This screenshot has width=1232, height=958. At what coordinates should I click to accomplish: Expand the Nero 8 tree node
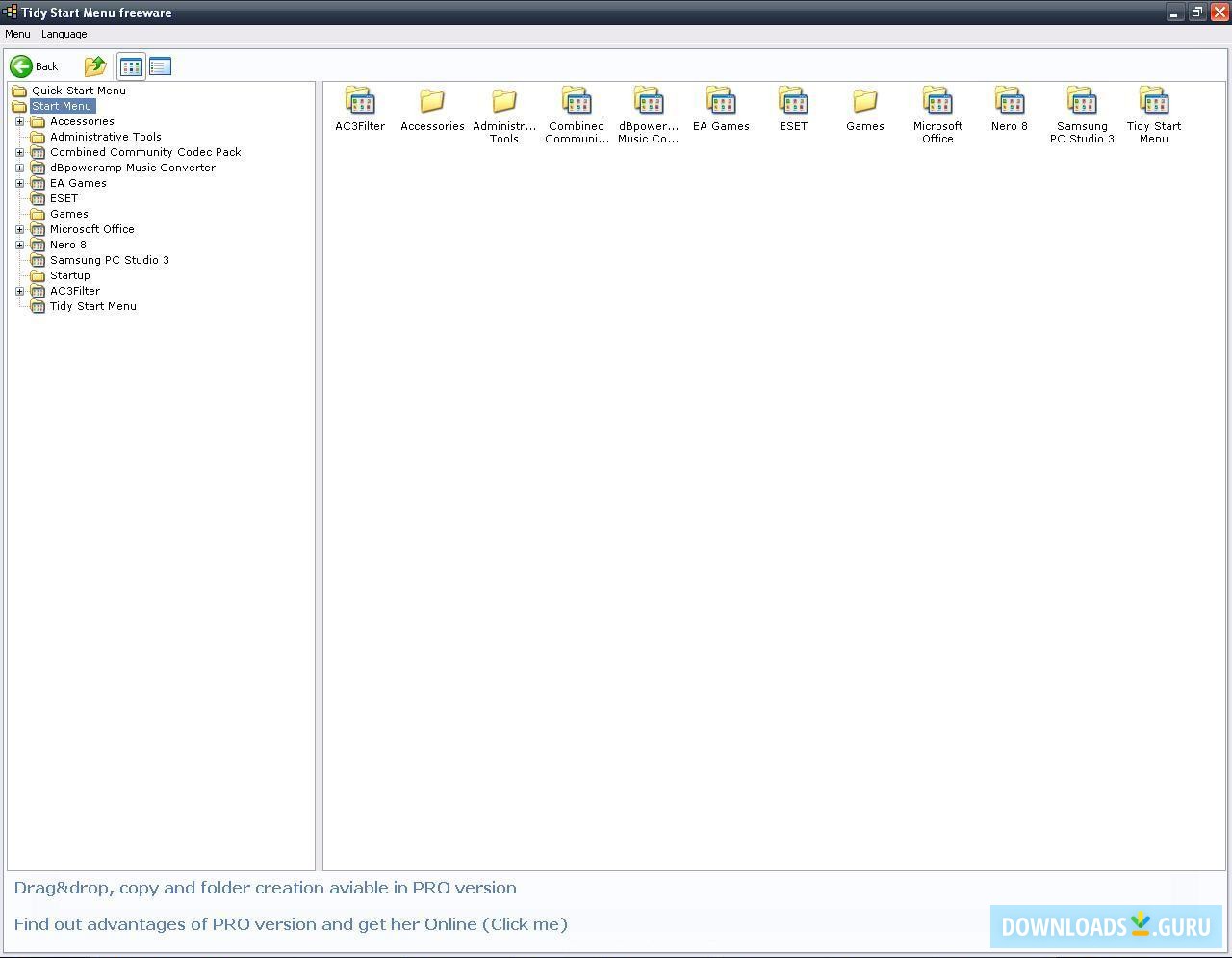click(21, 245)
